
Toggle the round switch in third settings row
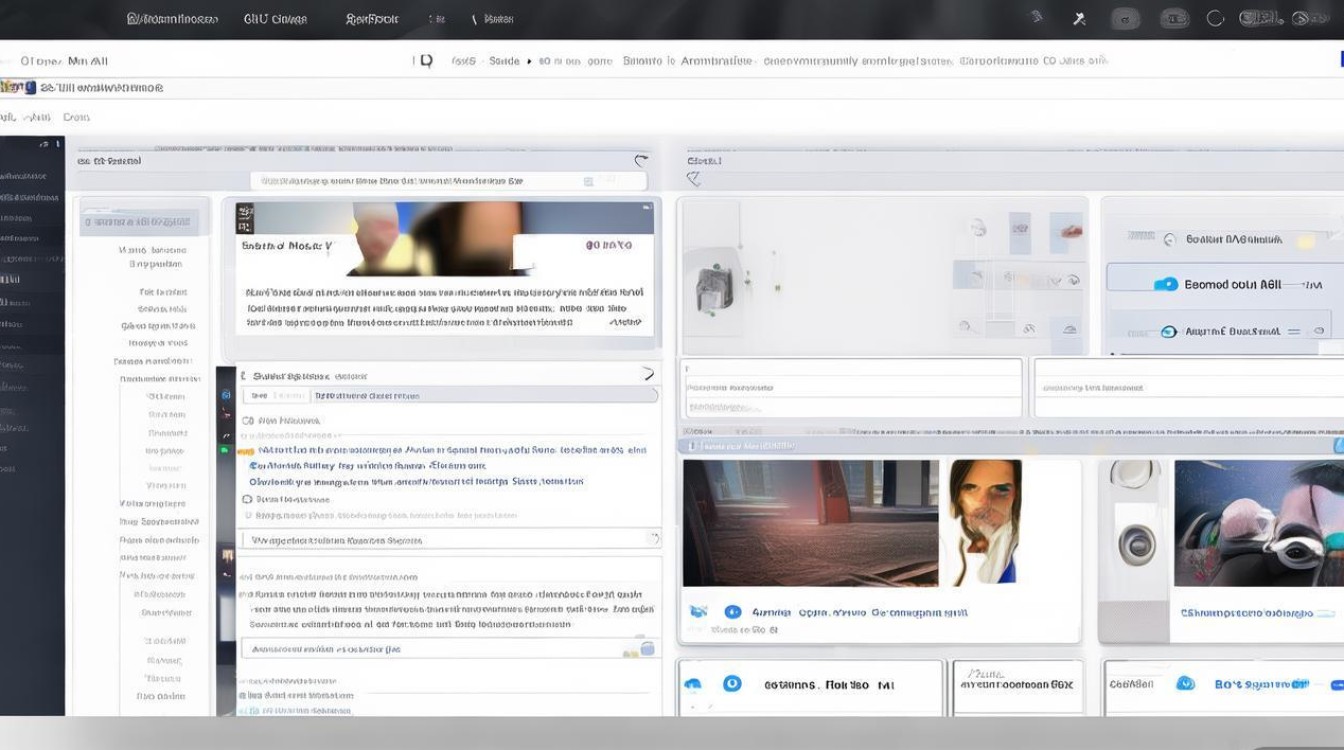[x=1168, y=332]
